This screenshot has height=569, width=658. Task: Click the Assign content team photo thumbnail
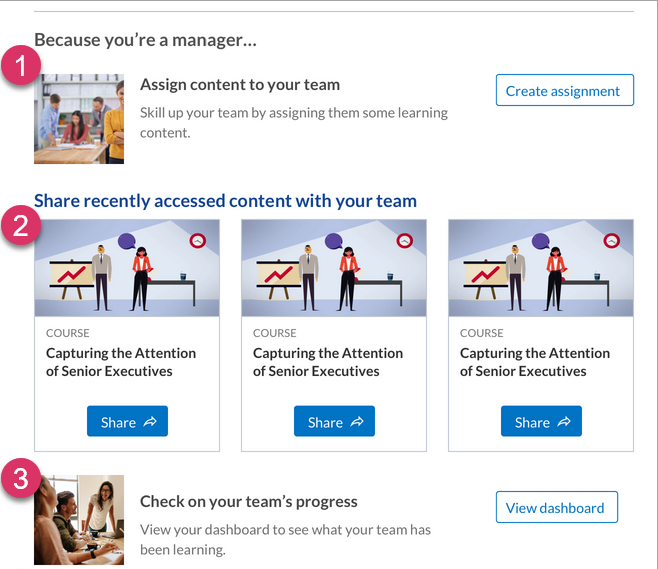(79, 118)
